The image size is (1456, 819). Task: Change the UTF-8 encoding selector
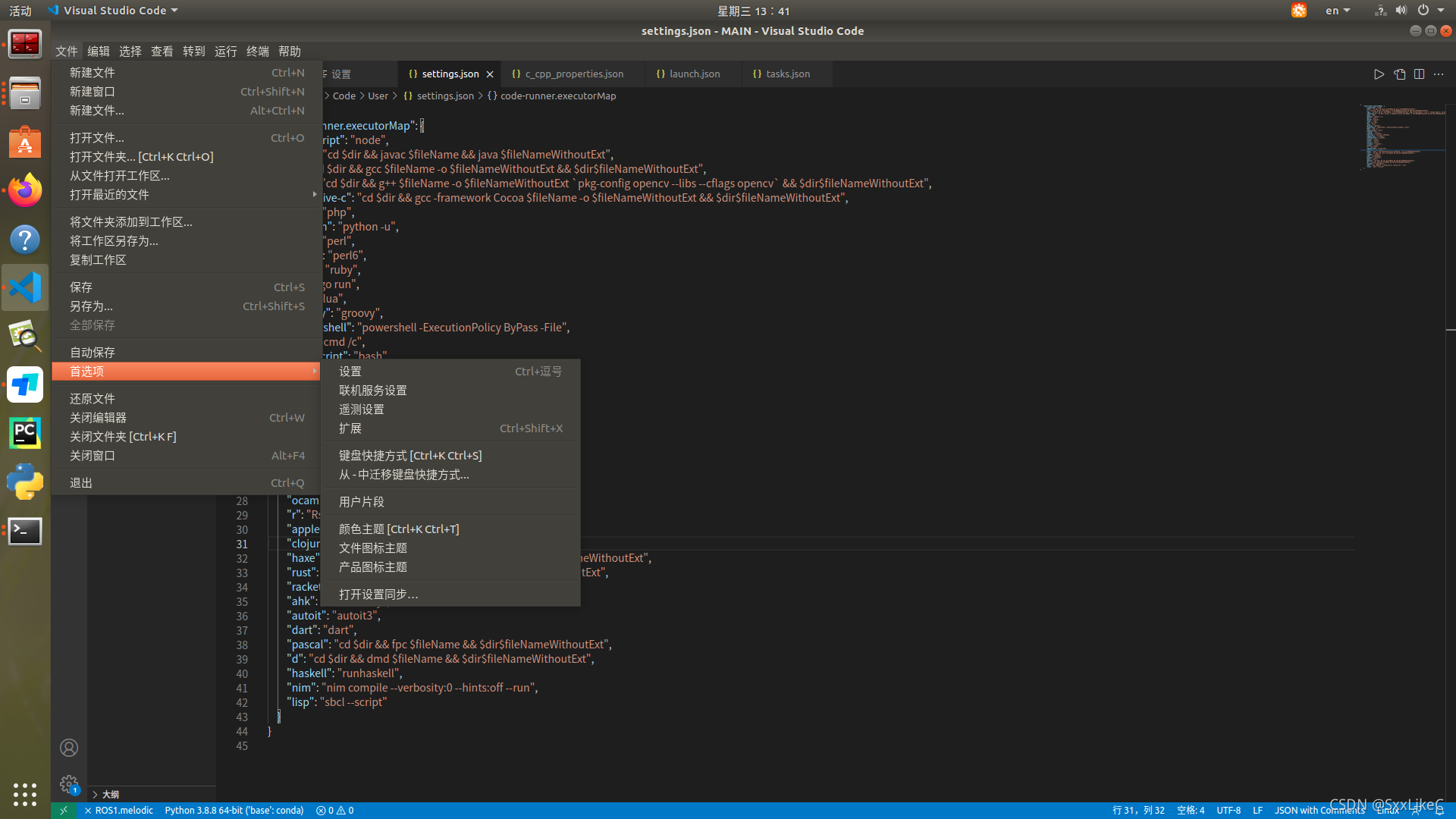pos(1228,811)
